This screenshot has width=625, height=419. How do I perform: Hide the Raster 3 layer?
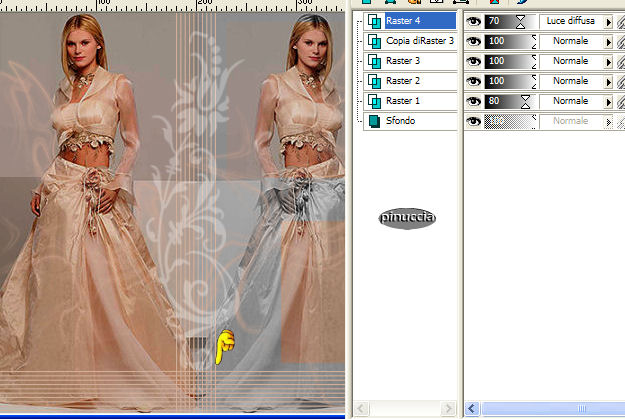click(474, 61)
